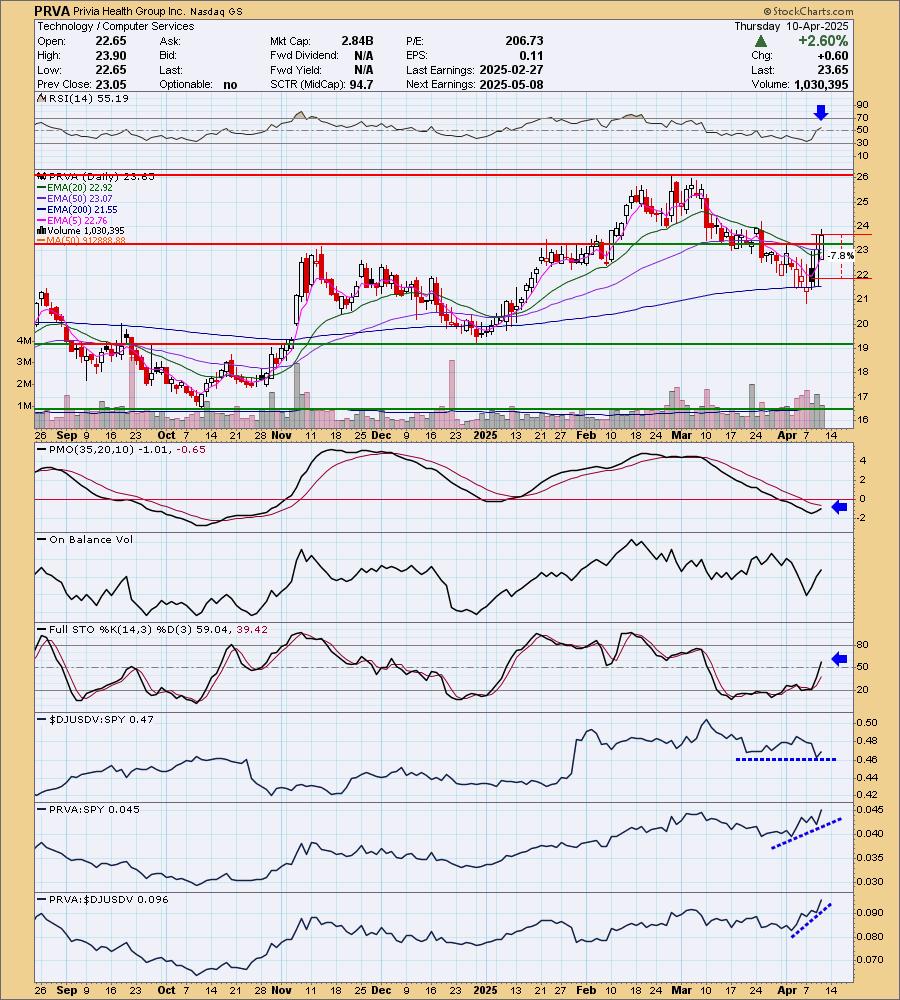
Task: Click the High price value 23.90
Action: (111, 55)
